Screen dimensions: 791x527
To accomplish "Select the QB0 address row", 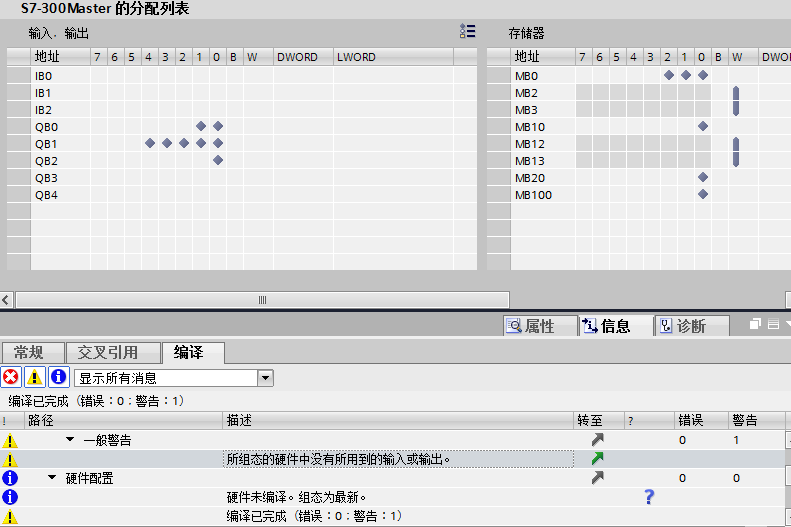I will pos(242,127).
